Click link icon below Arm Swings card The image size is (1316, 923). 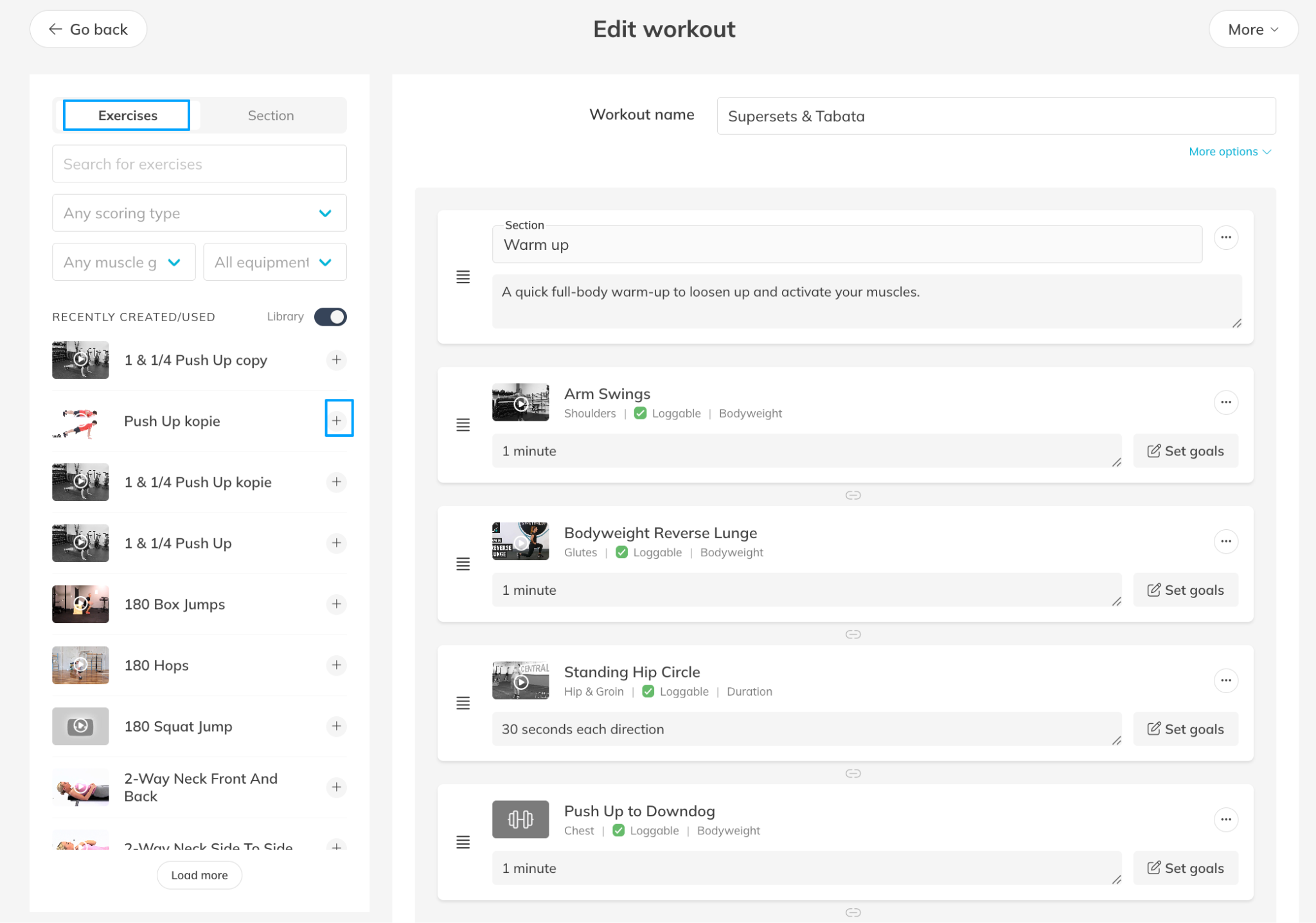pyautogui.click(x=853, y=495)
